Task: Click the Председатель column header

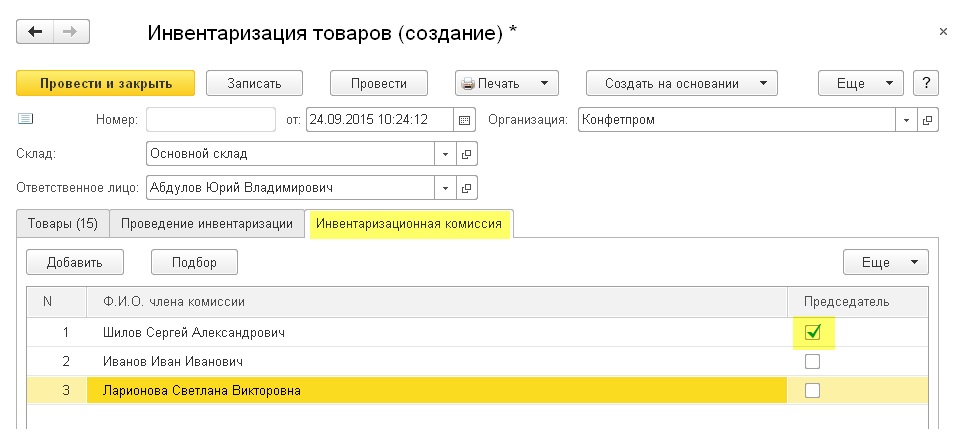Action: (858, 302)
